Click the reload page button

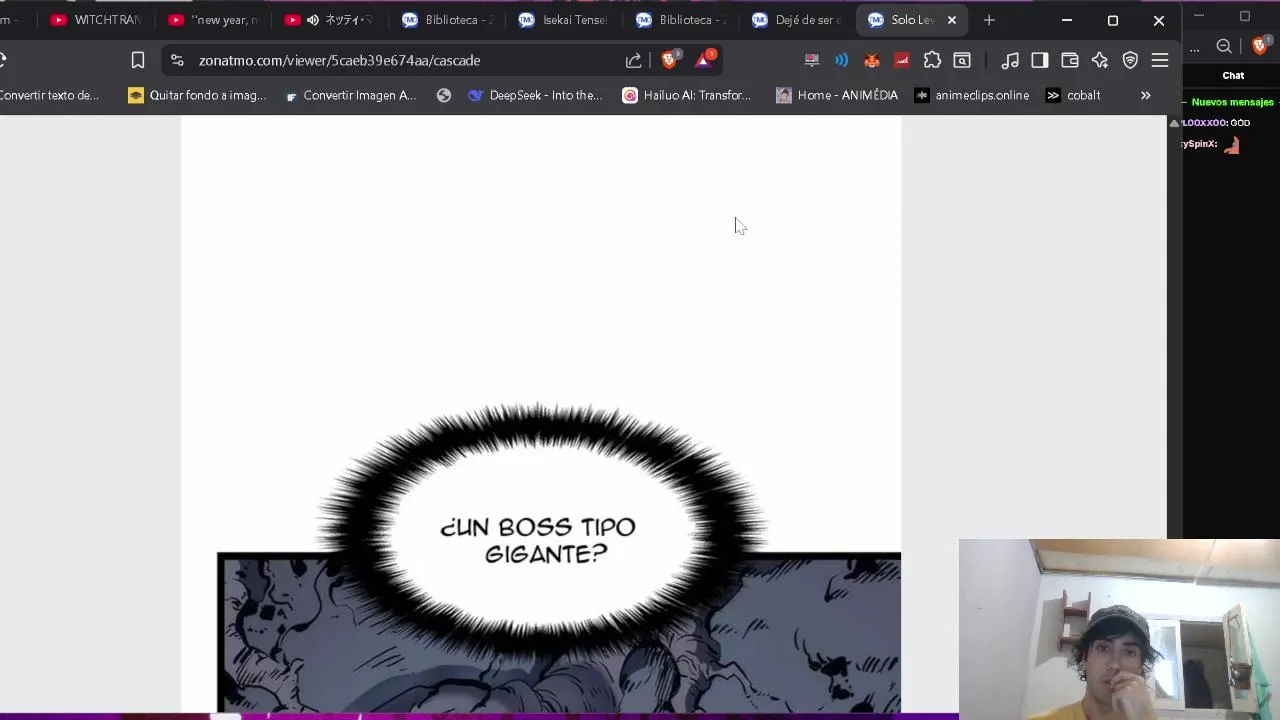[3, 60]
